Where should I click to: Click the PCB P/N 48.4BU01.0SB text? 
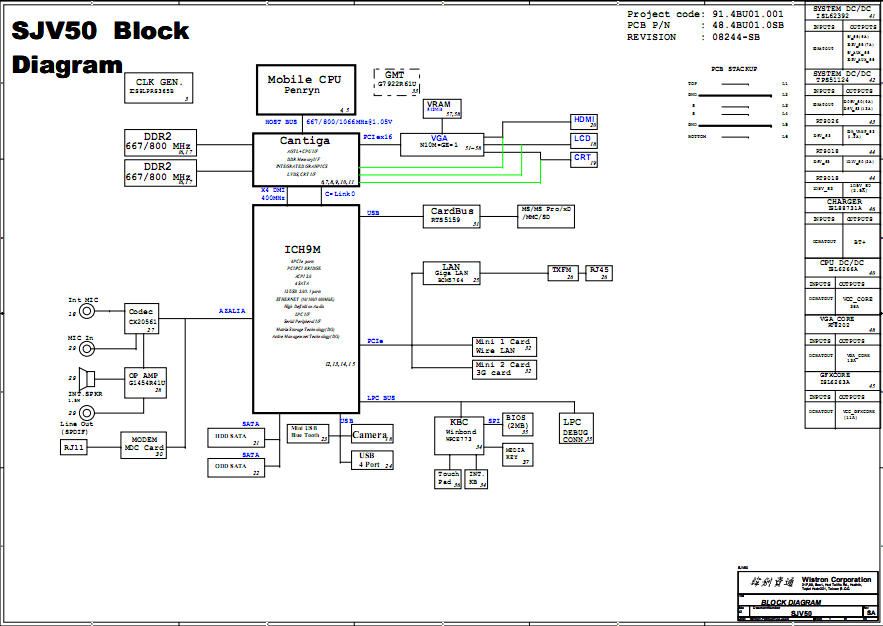(x=705, y=25)
